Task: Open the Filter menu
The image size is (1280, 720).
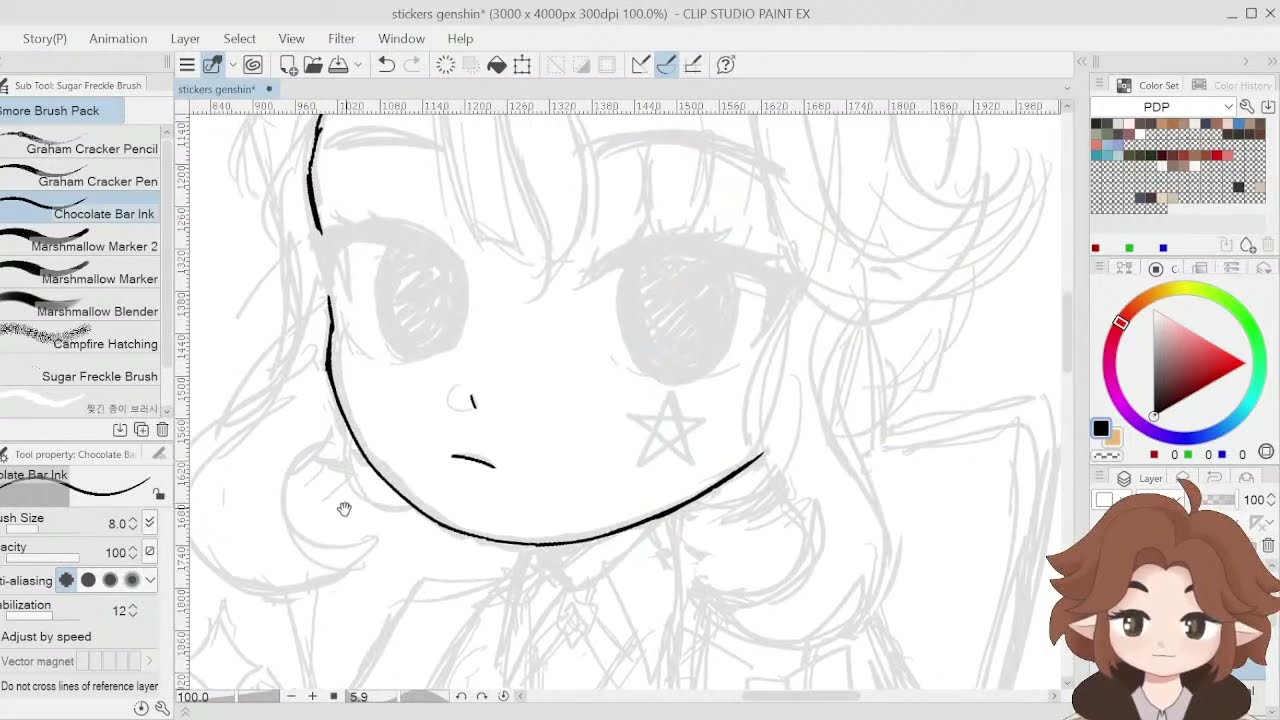Action: point(341,39)
